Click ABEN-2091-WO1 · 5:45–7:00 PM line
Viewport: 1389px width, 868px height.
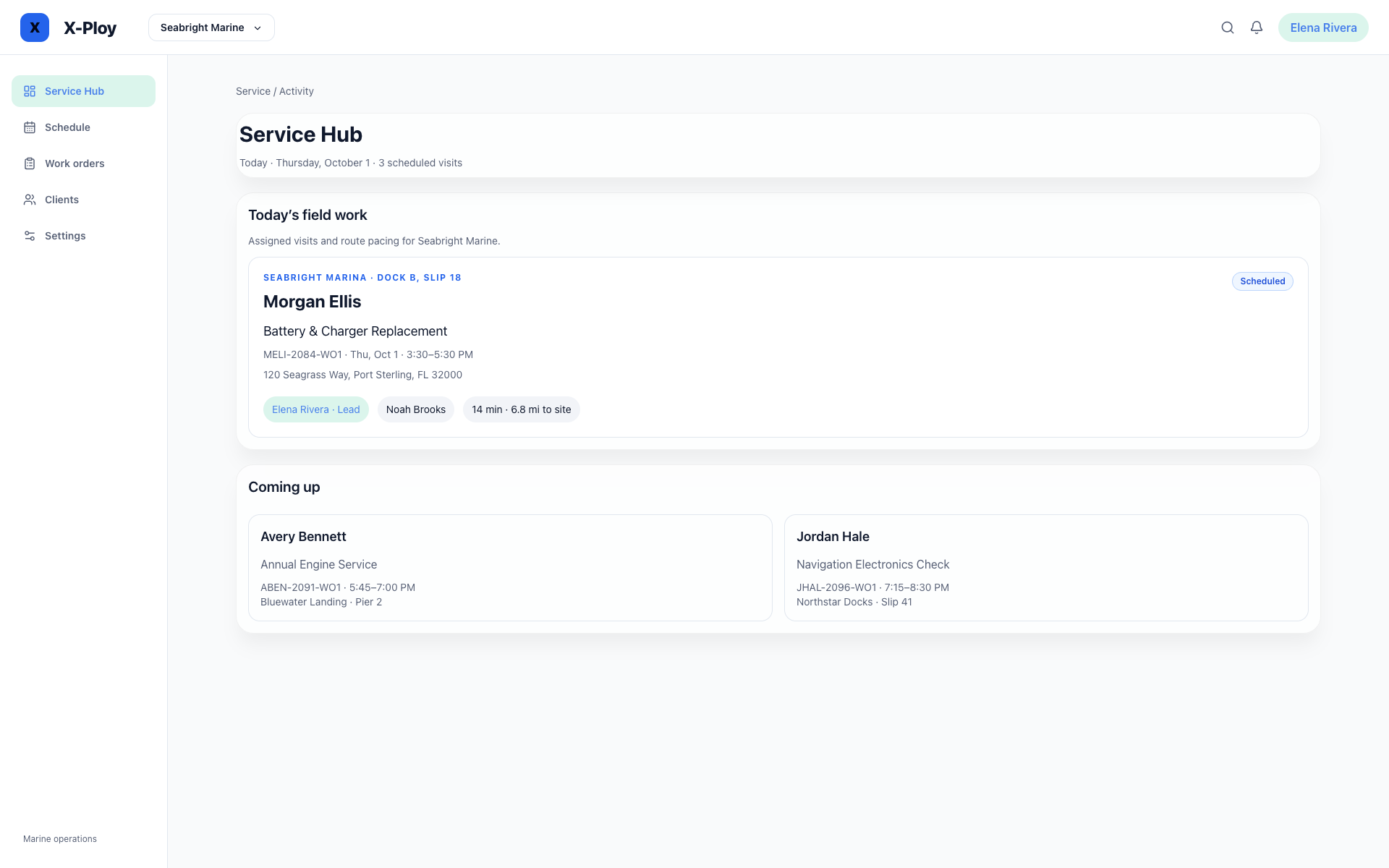click(338, 587)
